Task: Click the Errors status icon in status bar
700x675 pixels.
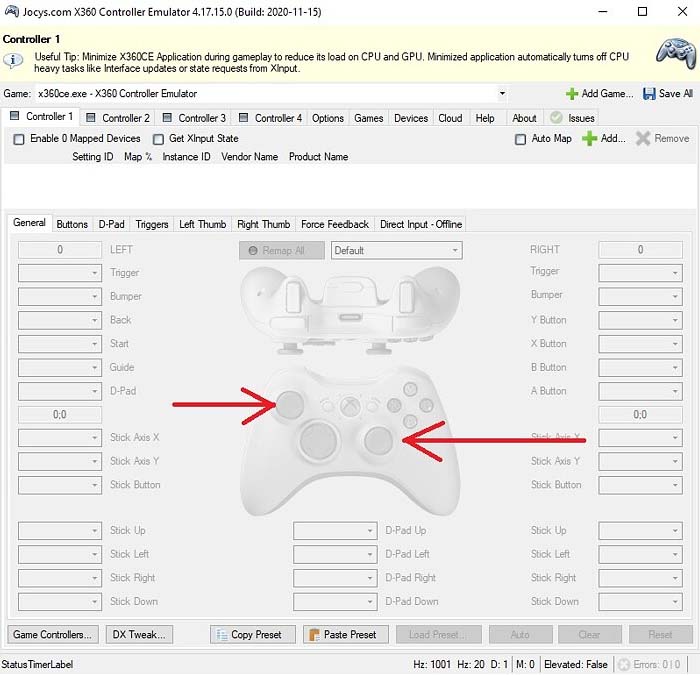Action: 623,664
